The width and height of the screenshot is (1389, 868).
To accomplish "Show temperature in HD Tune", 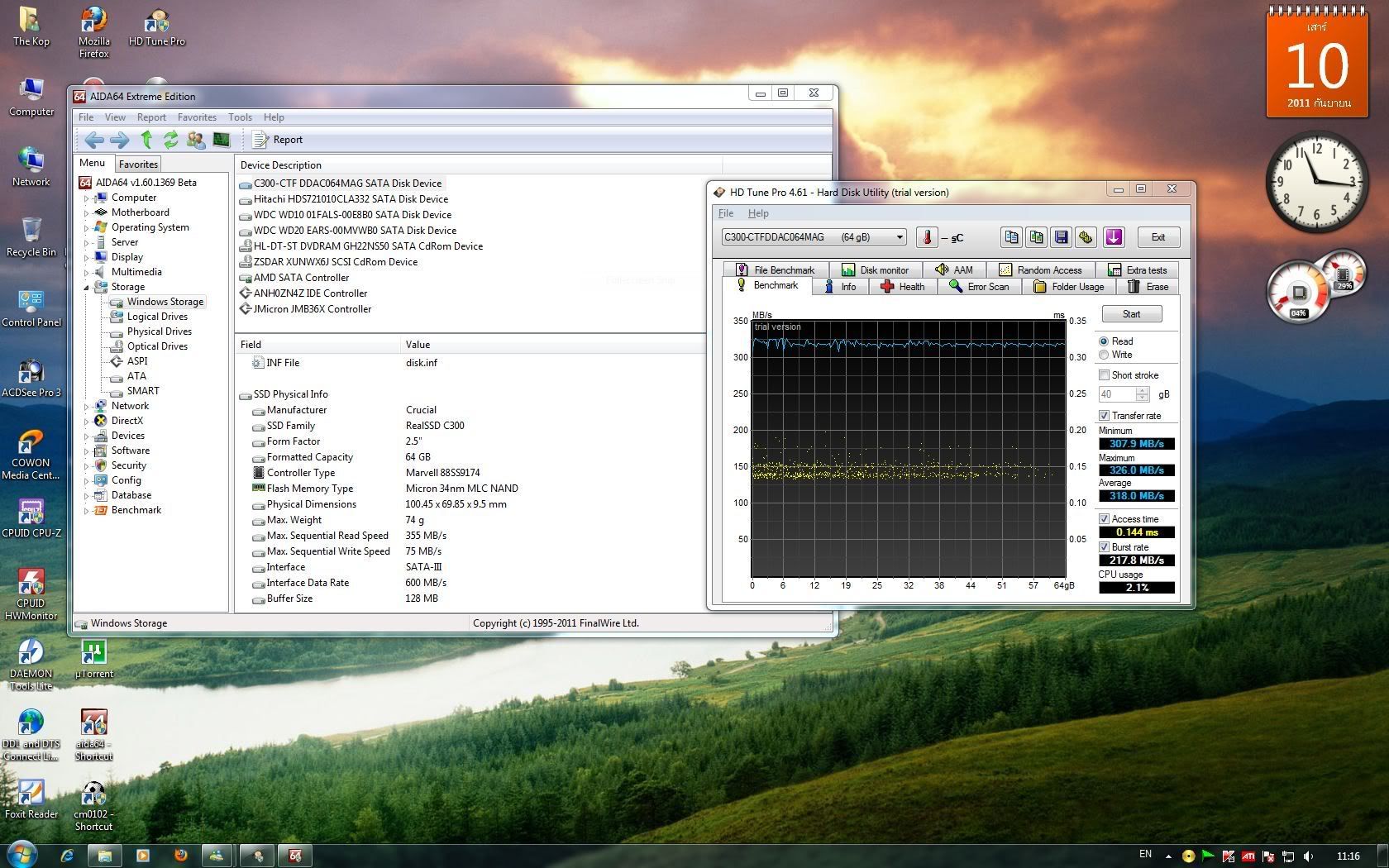I will click(x=927, y=237).
